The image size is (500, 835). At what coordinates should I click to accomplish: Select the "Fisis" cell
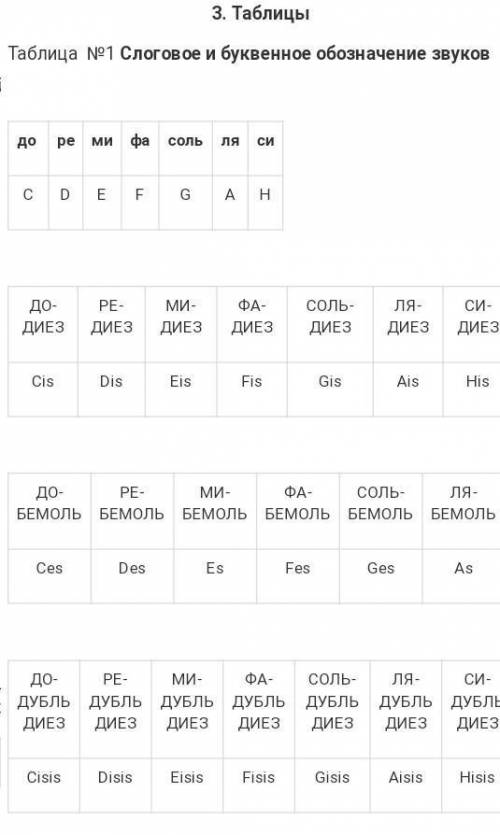(x=259, y=785)
